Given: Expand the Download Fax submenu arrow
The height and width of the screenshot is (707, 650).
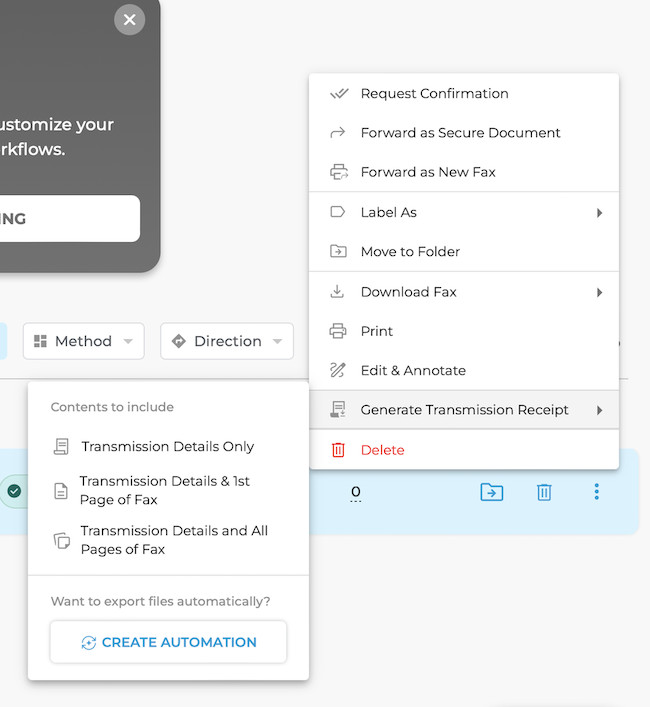Looking at the screenshot, I should [x=599, y=293].
